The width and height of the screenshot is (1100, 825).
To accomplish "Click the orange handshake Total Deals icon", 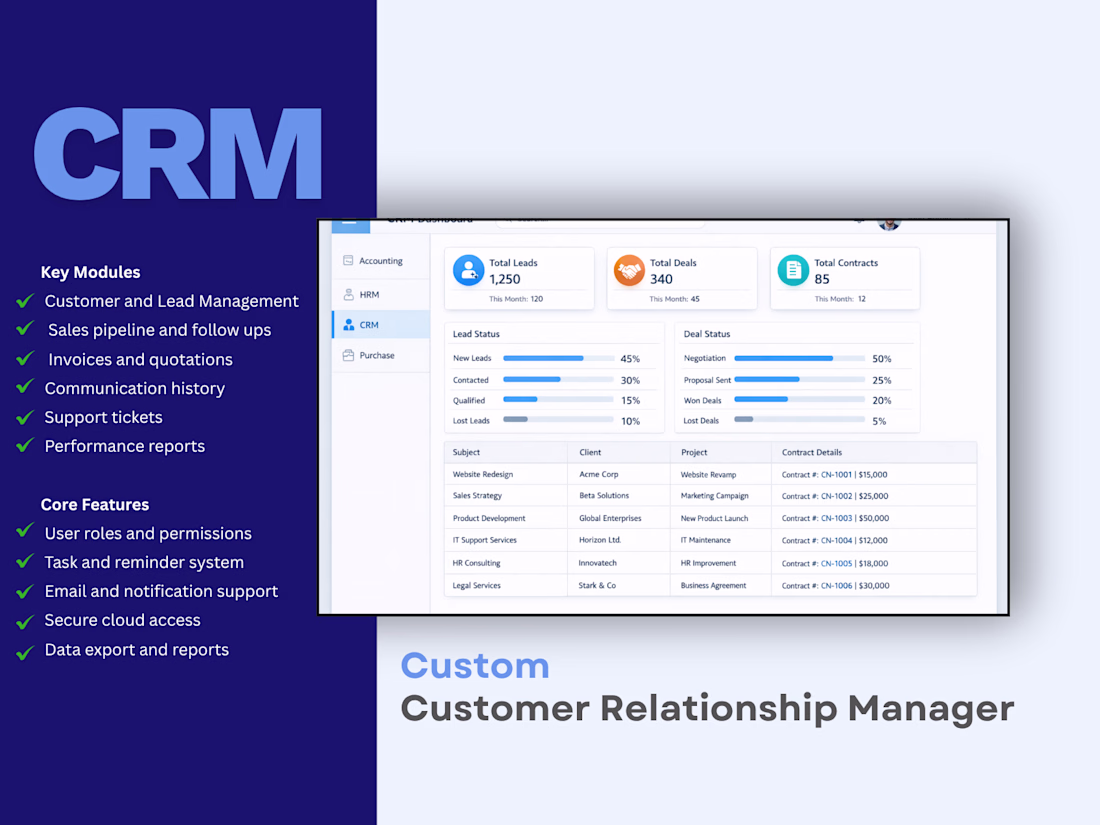I will point(629,270).
